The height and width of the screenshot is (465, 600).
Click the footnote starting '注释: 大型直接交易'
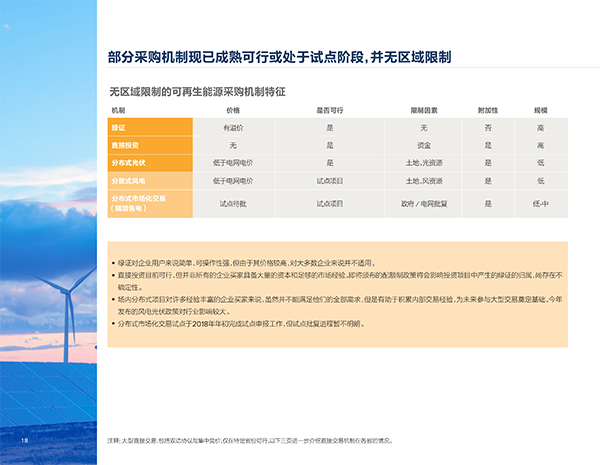[x=250, y=441]
